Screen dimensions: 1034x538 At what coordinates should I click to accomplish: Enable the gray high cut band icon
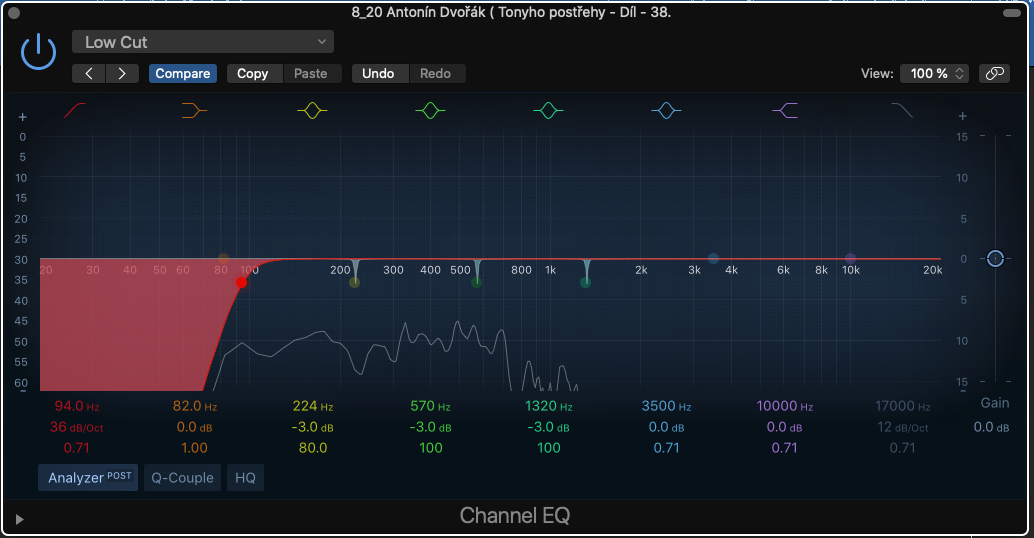[902, 111]
